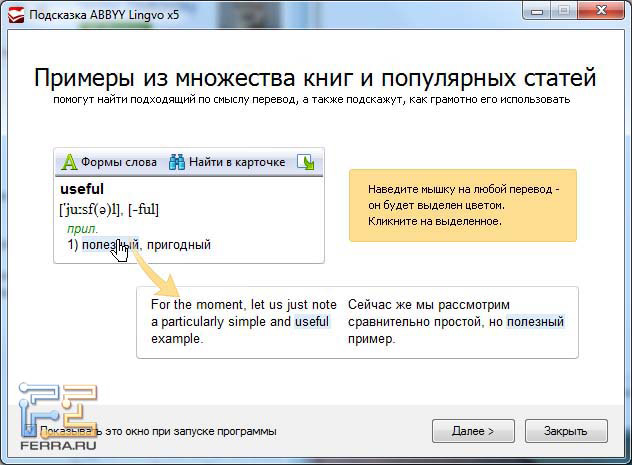
Task: Click highlighted word useful in English example
Action: tap(312, 322)
